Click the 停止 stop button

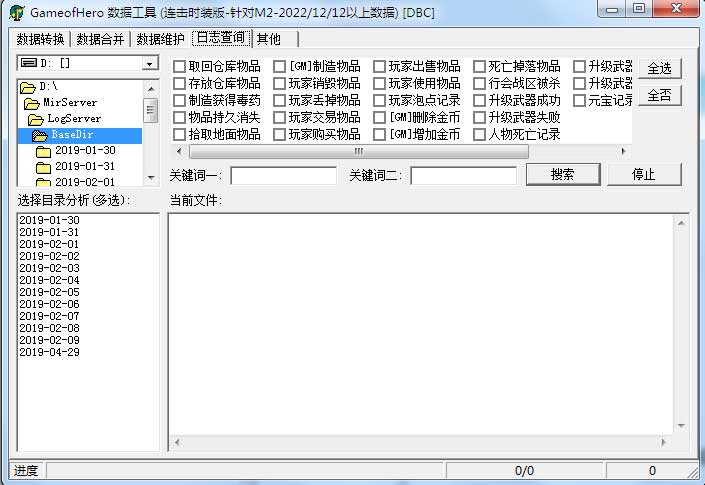pyautogui.click(x=644, y=174)
